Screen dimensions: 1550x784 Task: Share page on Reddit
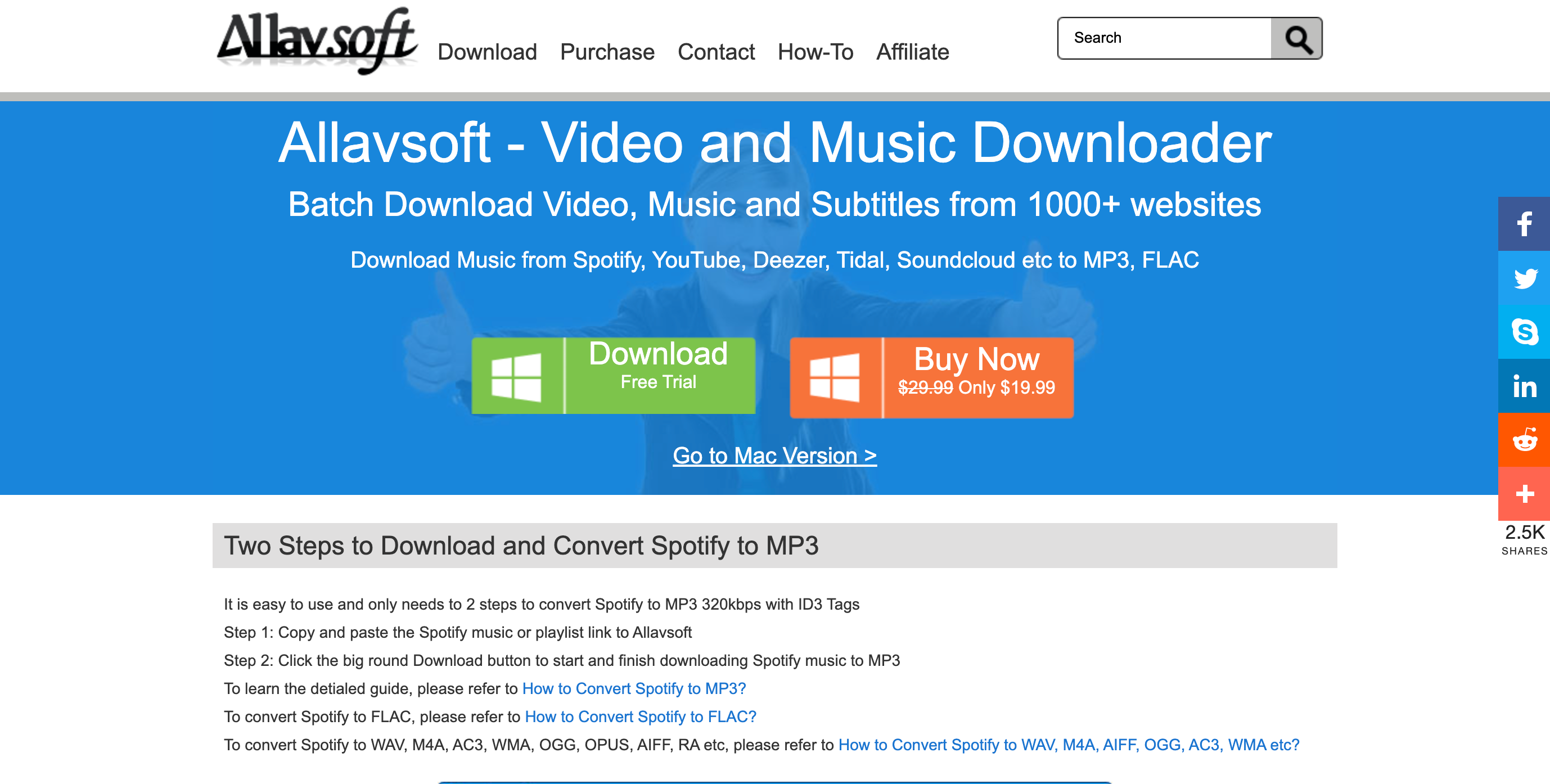pyautogui.click(x=1524, y=440)
